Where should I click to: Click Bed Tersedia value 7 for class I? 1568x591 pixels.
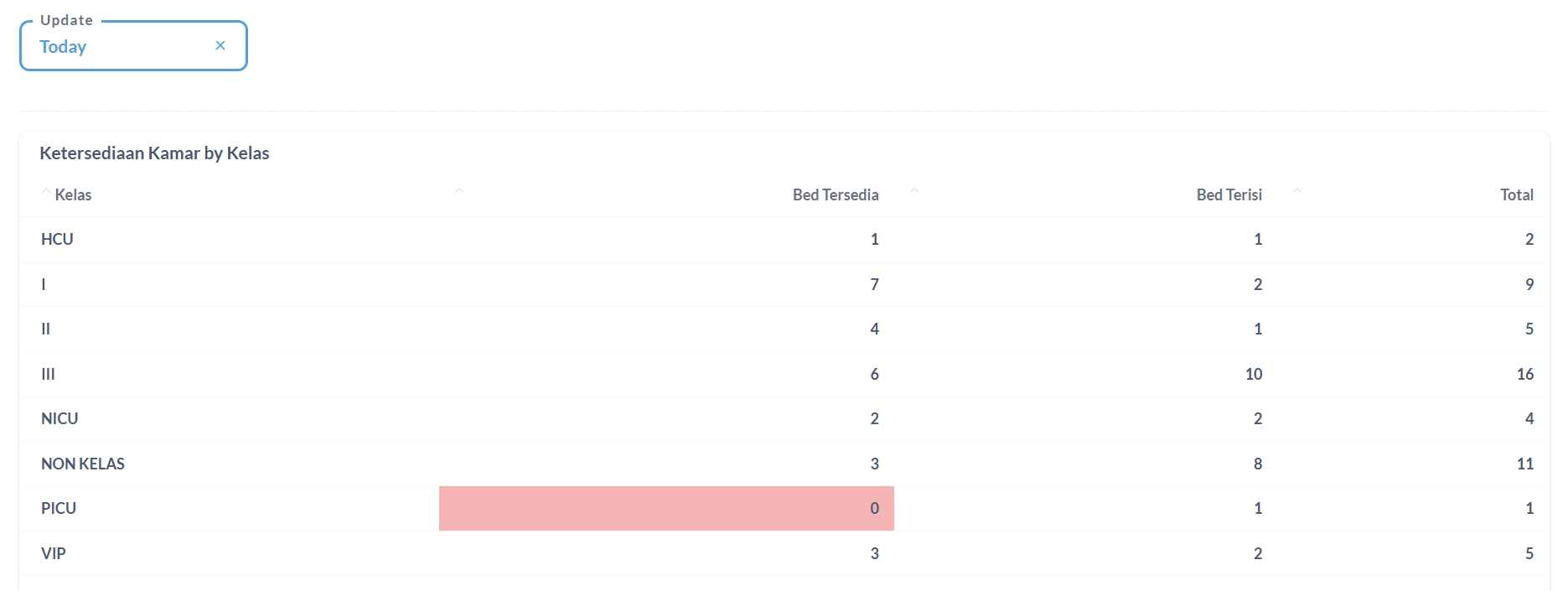pyautogui.click(x=874, y=285)
